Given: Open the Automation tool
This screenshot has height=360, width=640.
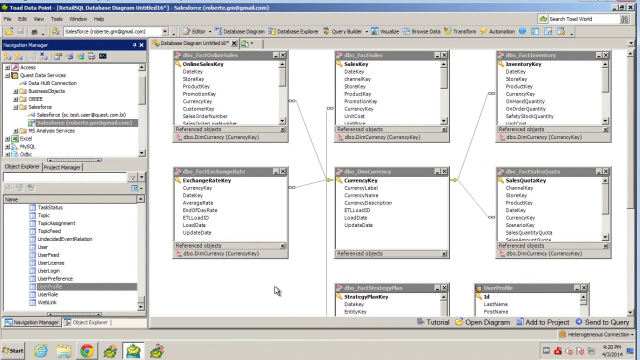Looking at the screenshot, I should pyautogui.click(x=498, y=31).
